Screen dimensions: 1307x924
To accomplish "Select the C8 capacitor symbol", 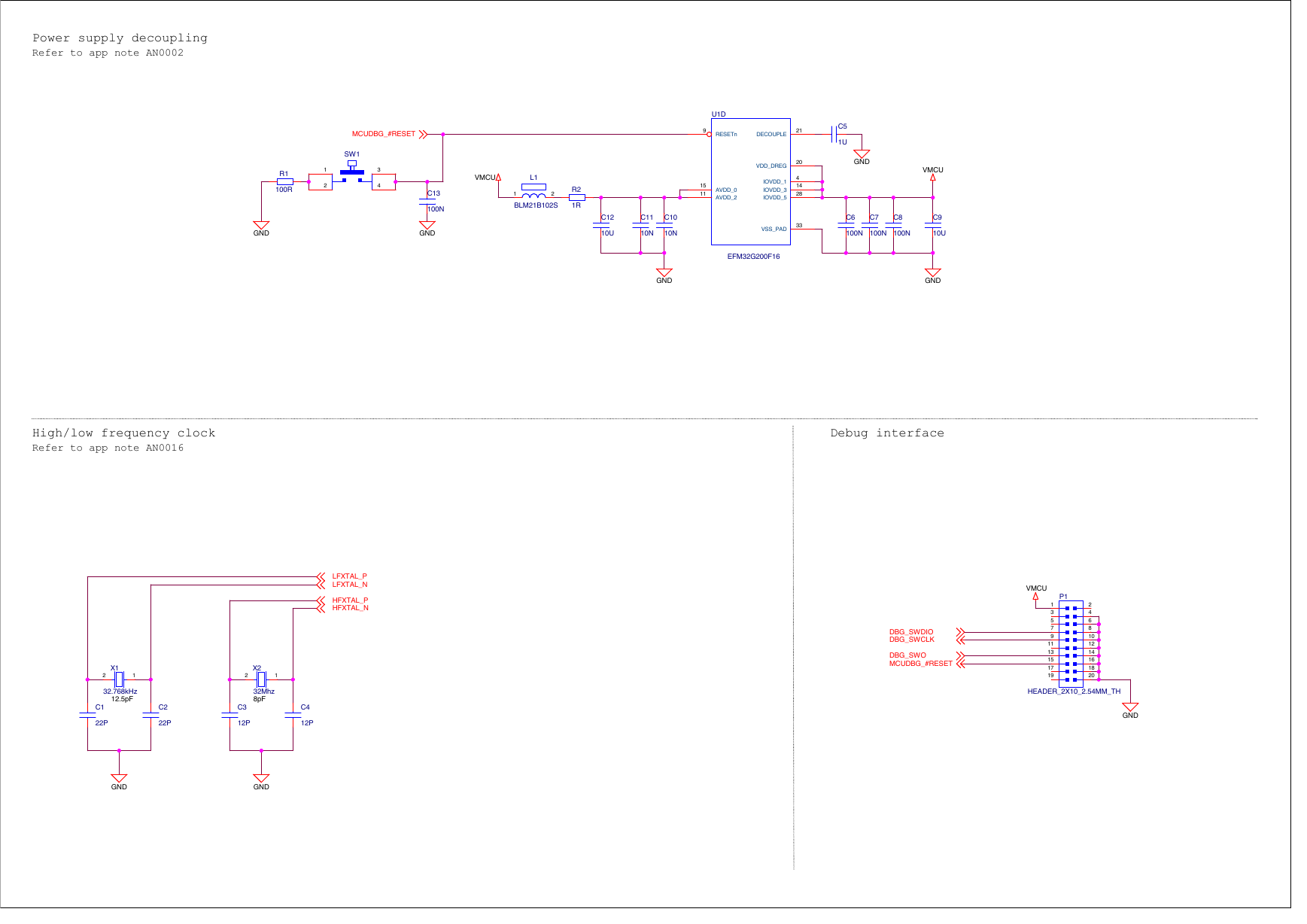I will [894, 225].
